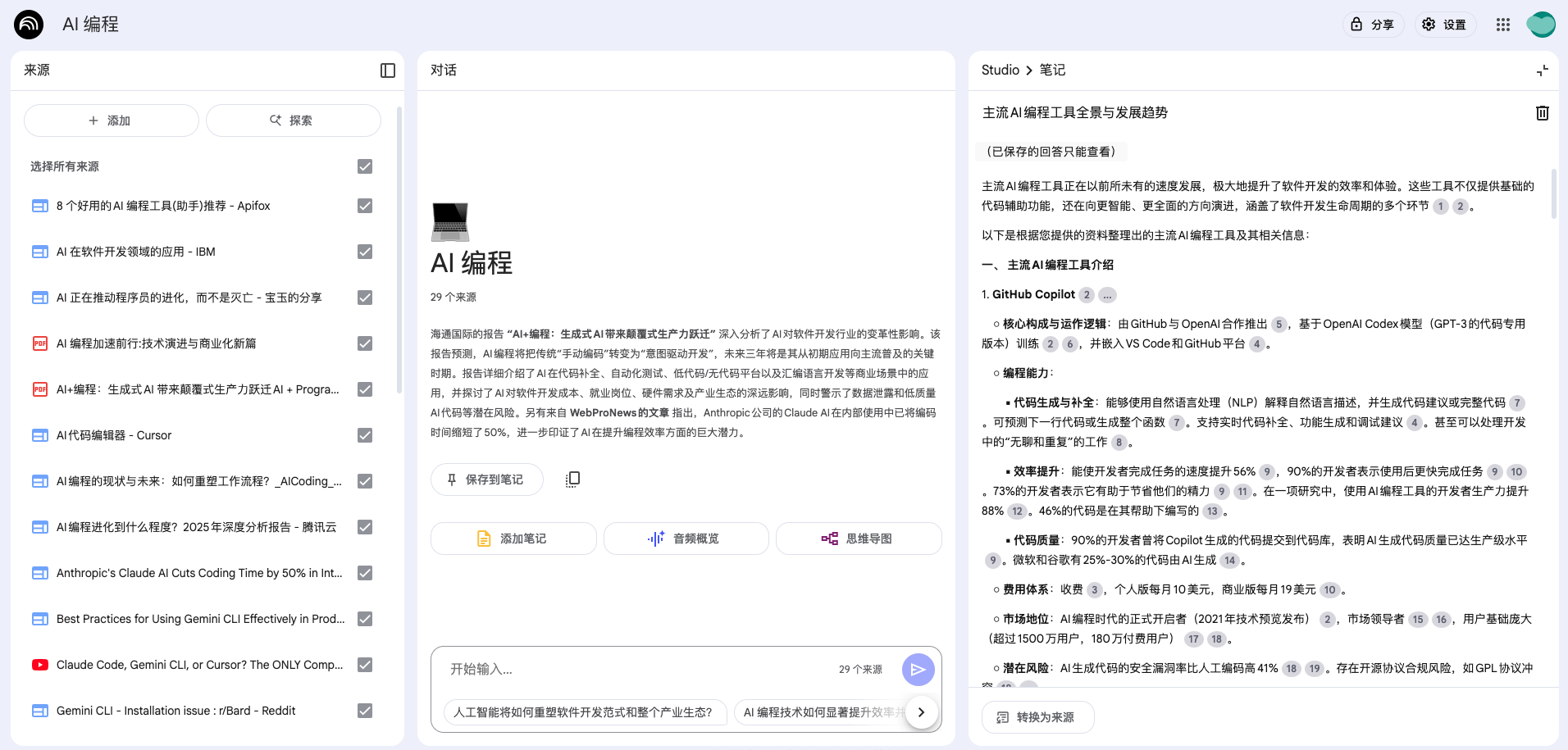
Task: Open citation 14 after 代码由AI生成
Action: 1229,561
